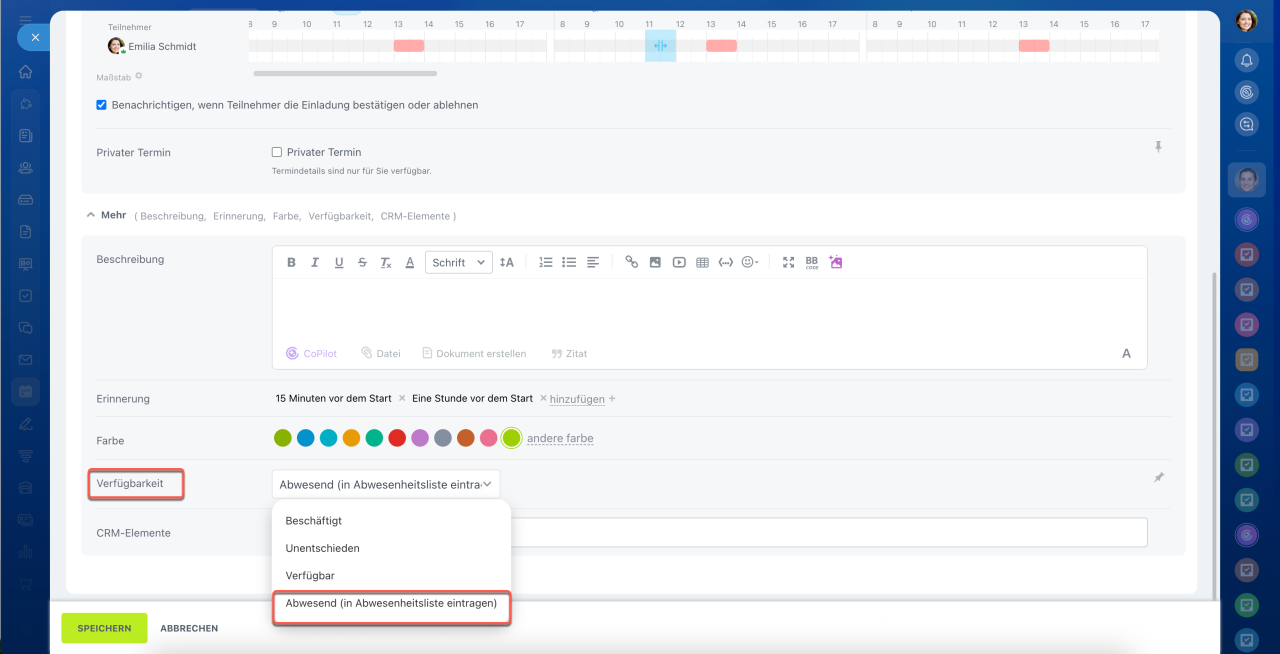
Task: Switch the editor to BB code mode
Action: pyautogui.click(x=812, y=262)
